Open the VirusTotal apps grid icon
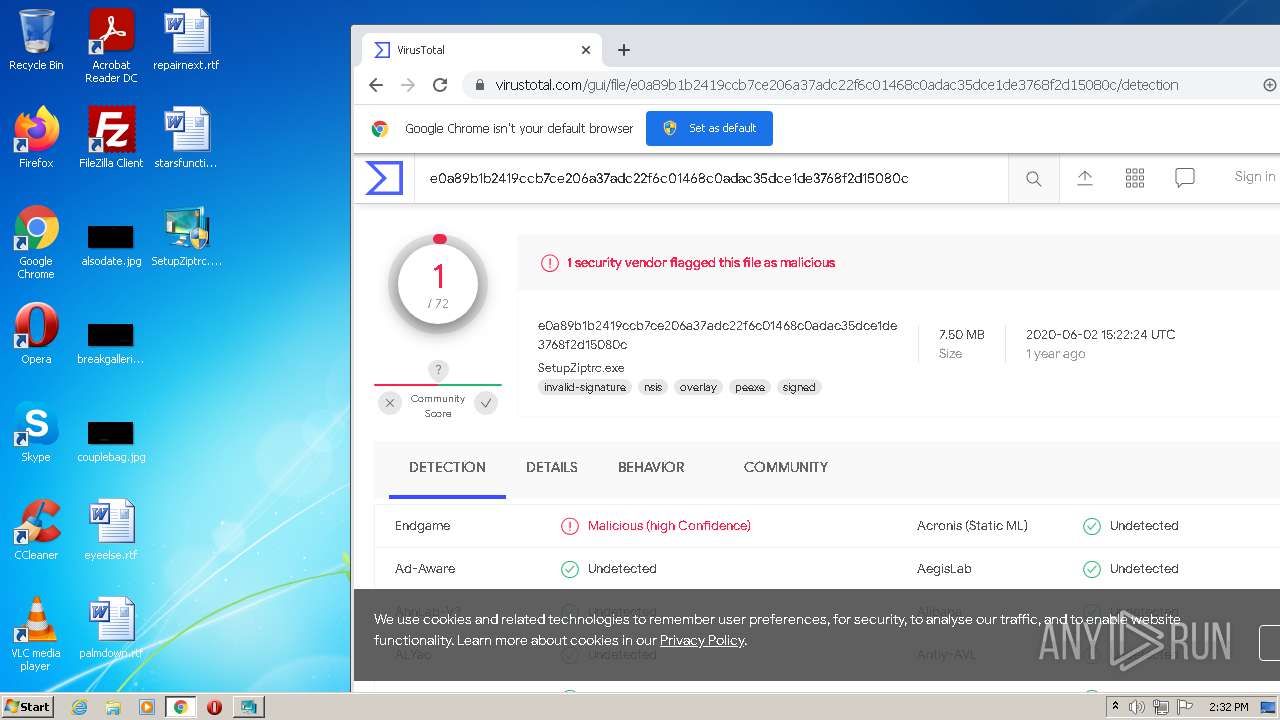Image resolution: width=1280 pixels, height=720 pixels. [x=1135, y=178]
